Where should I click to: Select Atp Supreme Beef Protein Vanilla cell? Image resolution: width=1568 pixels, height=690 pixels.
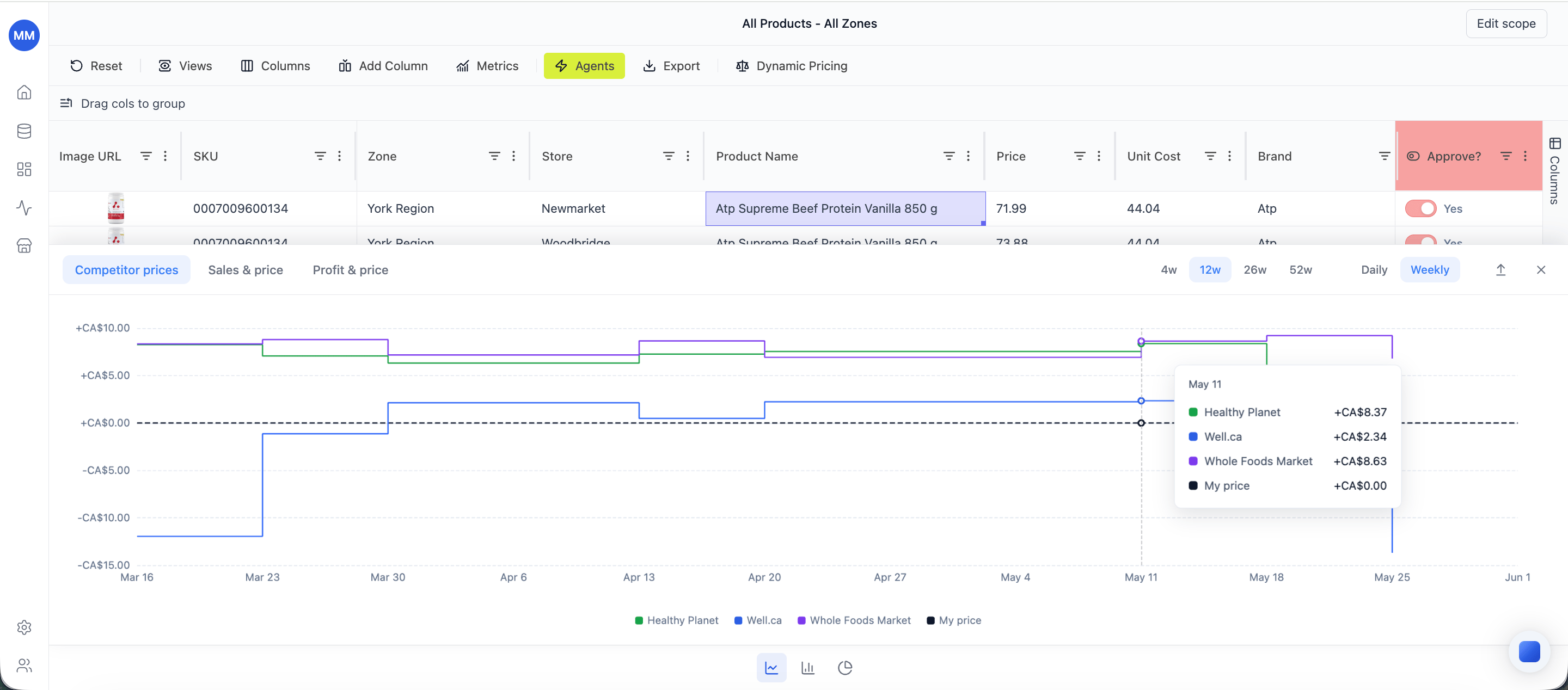(x=845, y=209)
